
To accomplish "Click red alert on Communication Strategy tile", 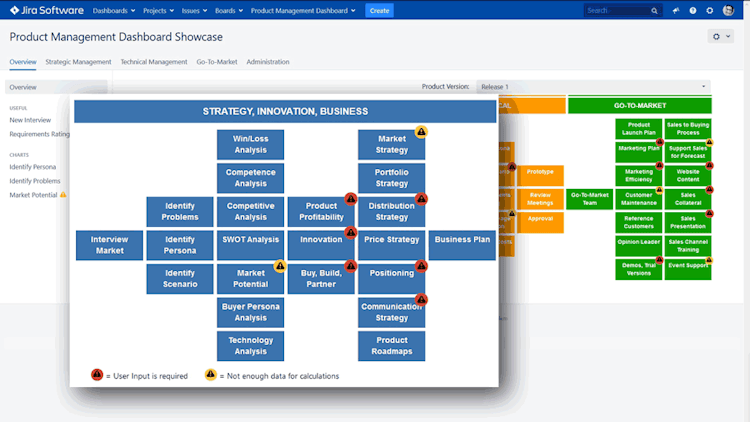I will pyautogui.click(x=421, y=300).
